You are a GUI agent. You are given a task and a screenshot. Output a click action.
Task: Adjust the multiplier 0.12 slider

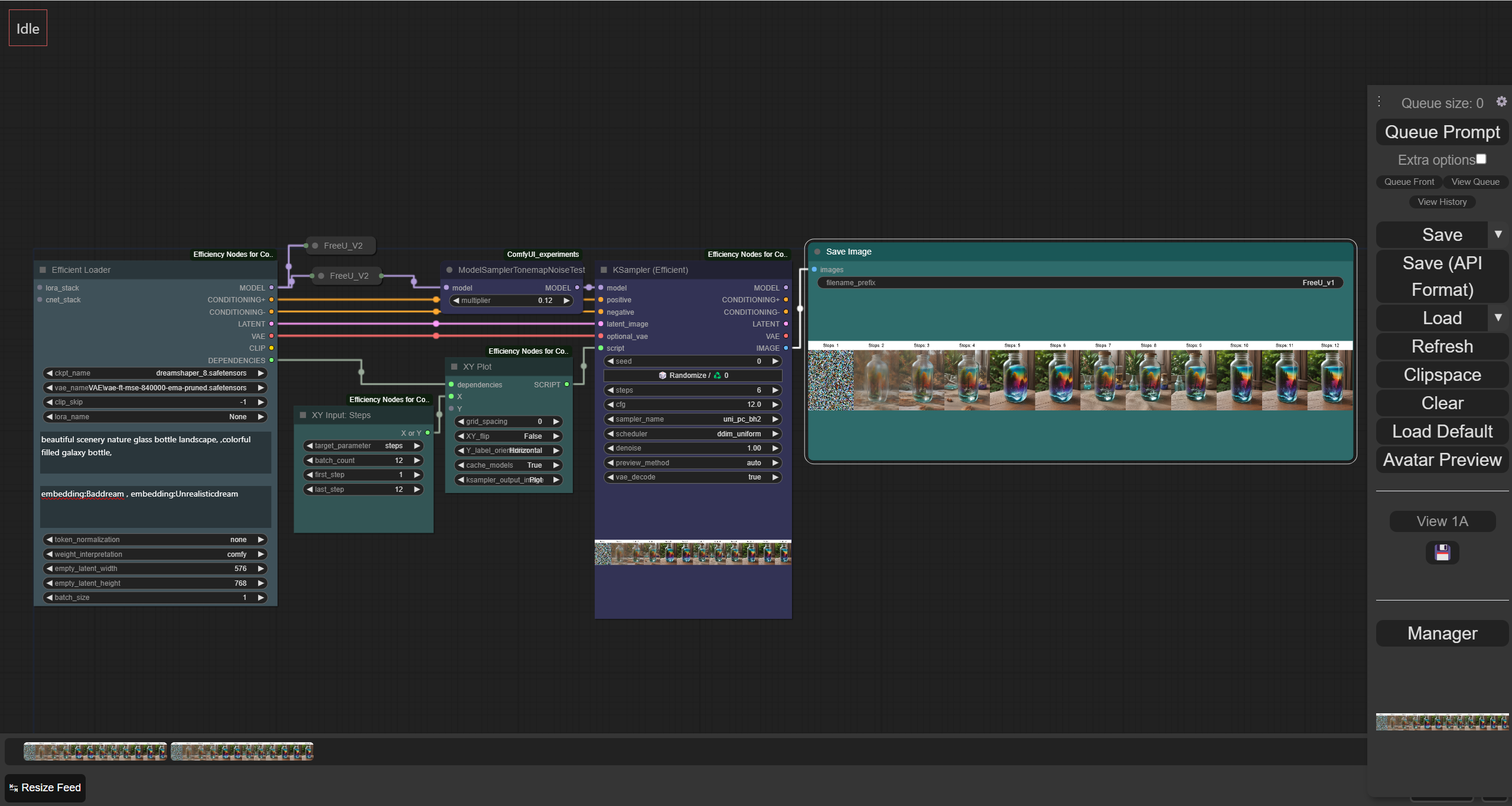[x=511, y=301]
